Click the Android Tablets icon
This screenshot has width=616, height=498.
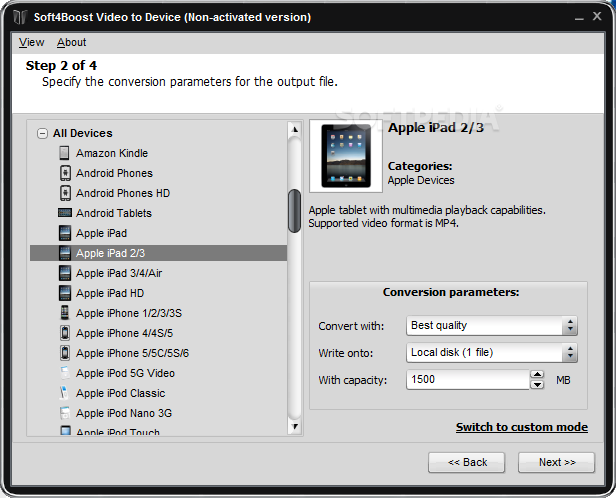[65, 213]
